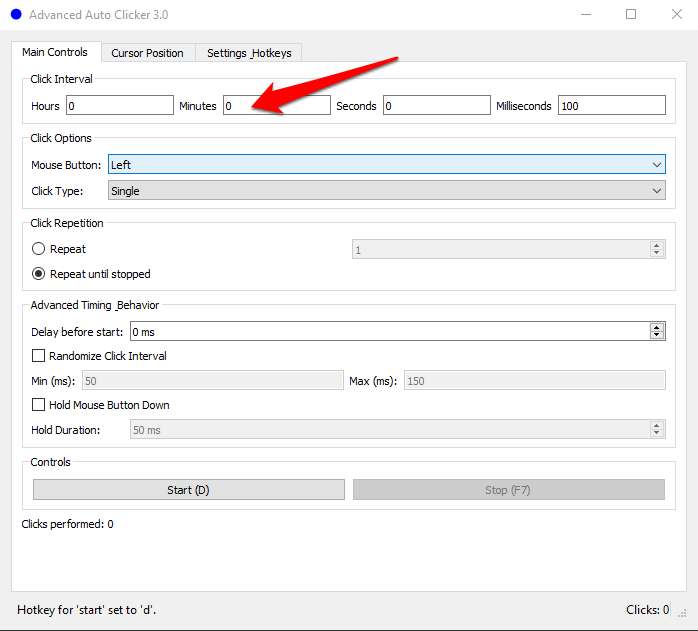Click the window resize grip corner
This screenshot has height=631, width=698.
tap(682, 613)
